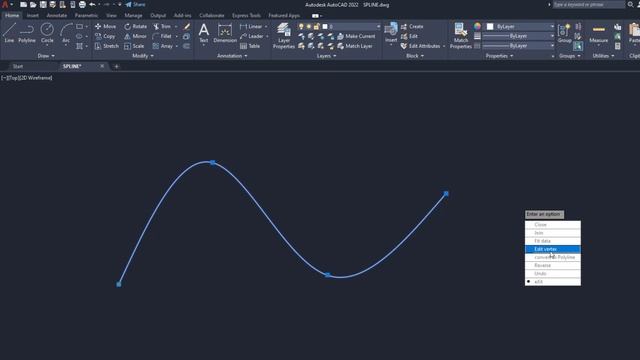Choose convert to Polyline option
Screen dimensions: 640x360
coord(553,257)
